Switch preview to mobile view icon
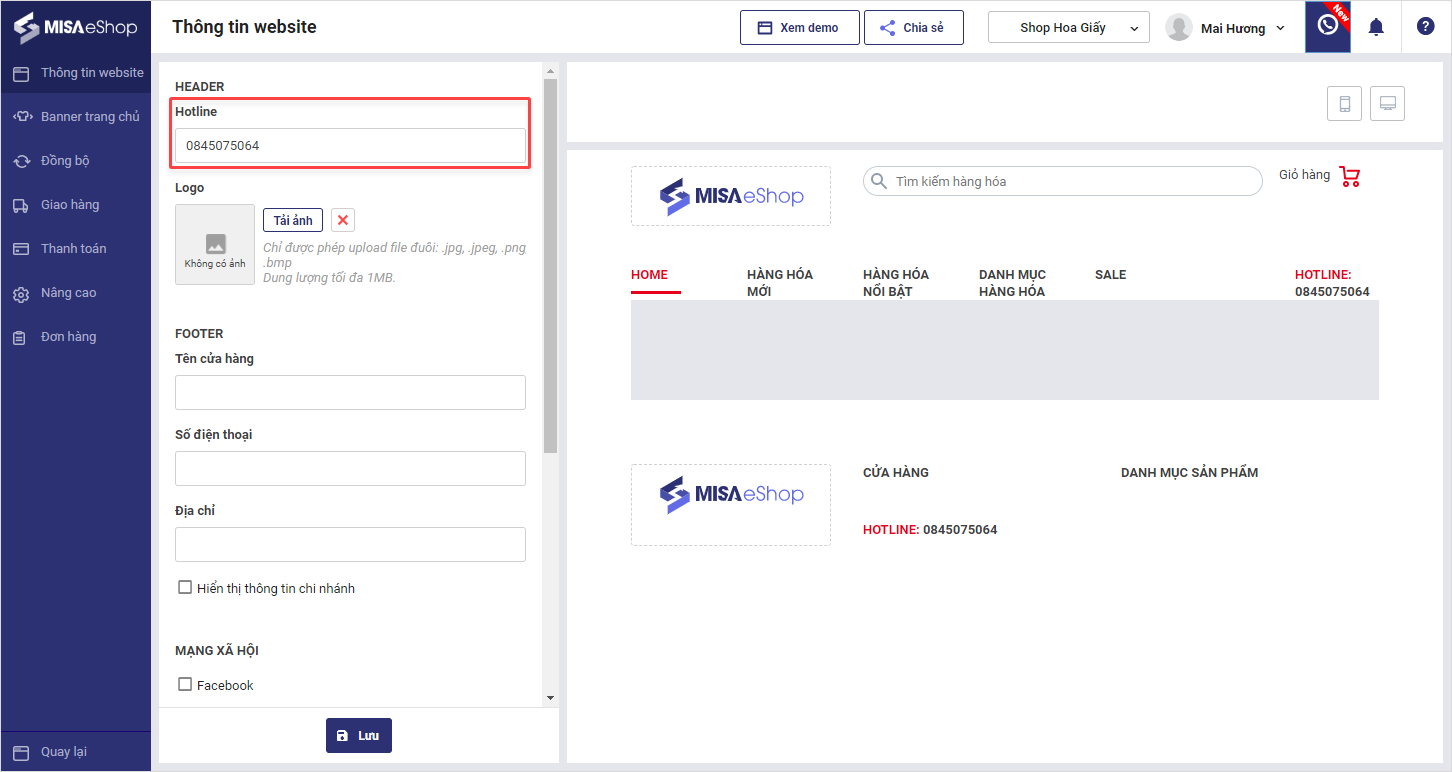 click(1345, 103)
